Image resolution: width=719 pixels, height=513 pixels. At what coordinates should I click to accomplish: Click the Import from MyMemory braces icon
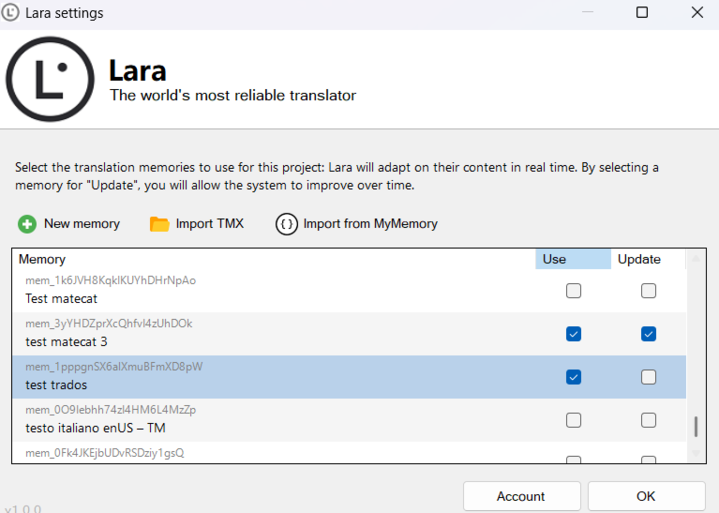[286, 224]
